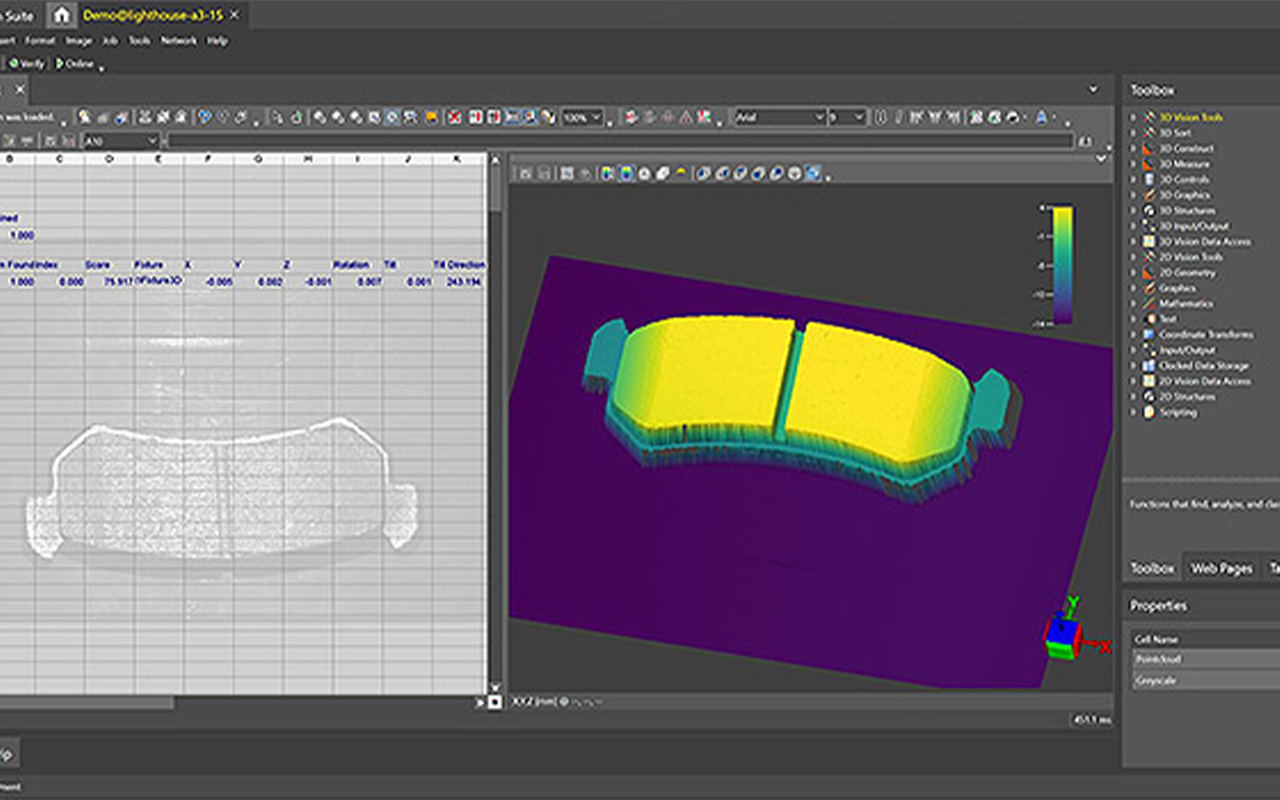
Task: Click the Verify button
Action: [x=27, y=63]
